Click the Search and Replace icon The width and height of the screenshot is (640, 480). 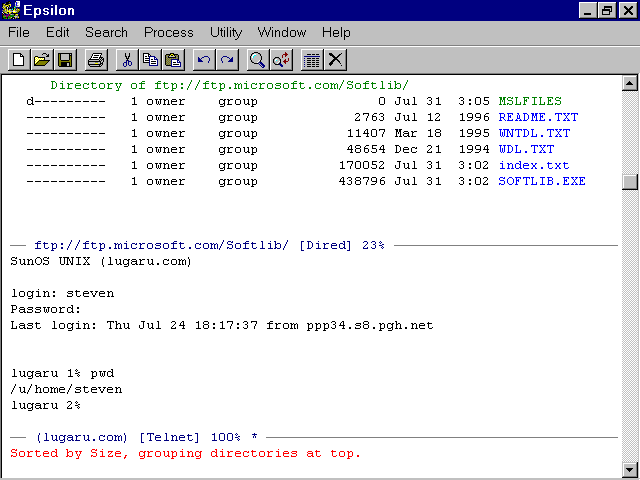click(281, 60)
